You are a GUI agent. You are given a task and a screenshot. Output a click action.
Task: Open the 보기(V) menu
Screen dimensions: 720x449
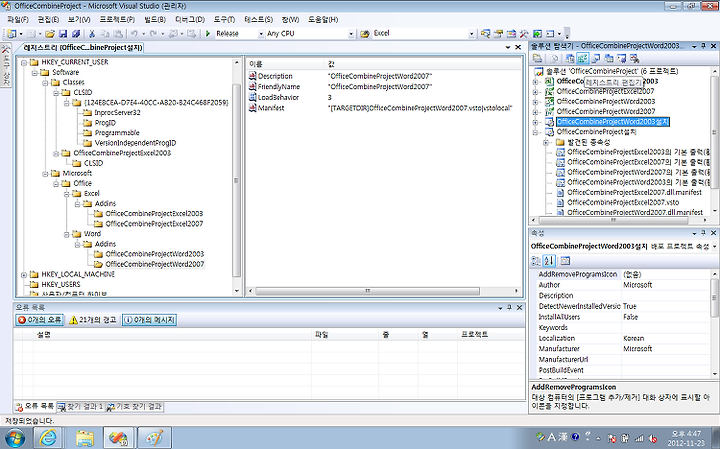79,20
